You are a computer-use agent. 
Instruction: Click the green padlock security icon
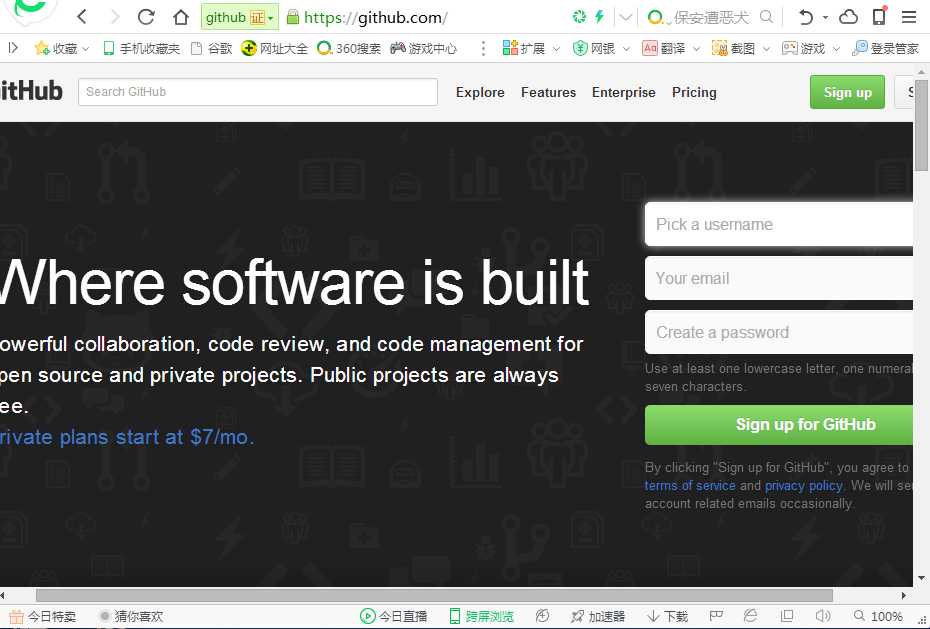(x=292, y=17)
